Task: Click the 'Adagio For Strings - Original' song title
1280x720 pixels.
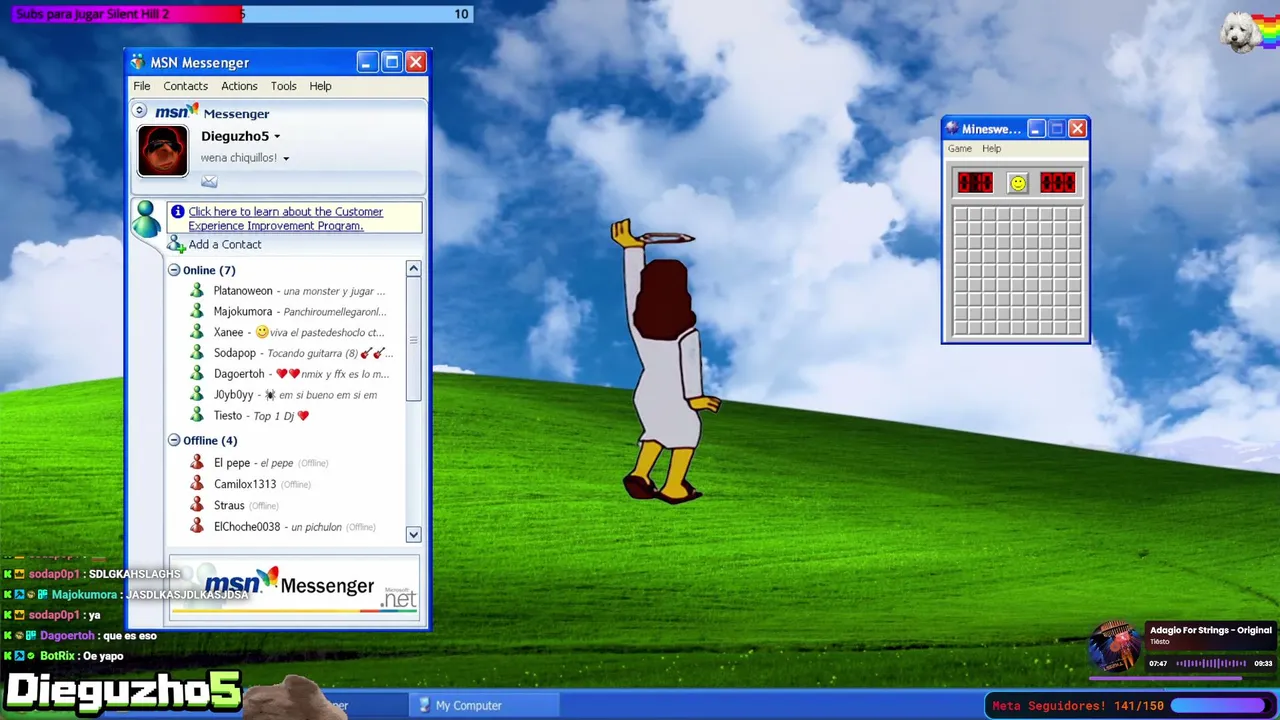Action: click(x=1210, y=630)
